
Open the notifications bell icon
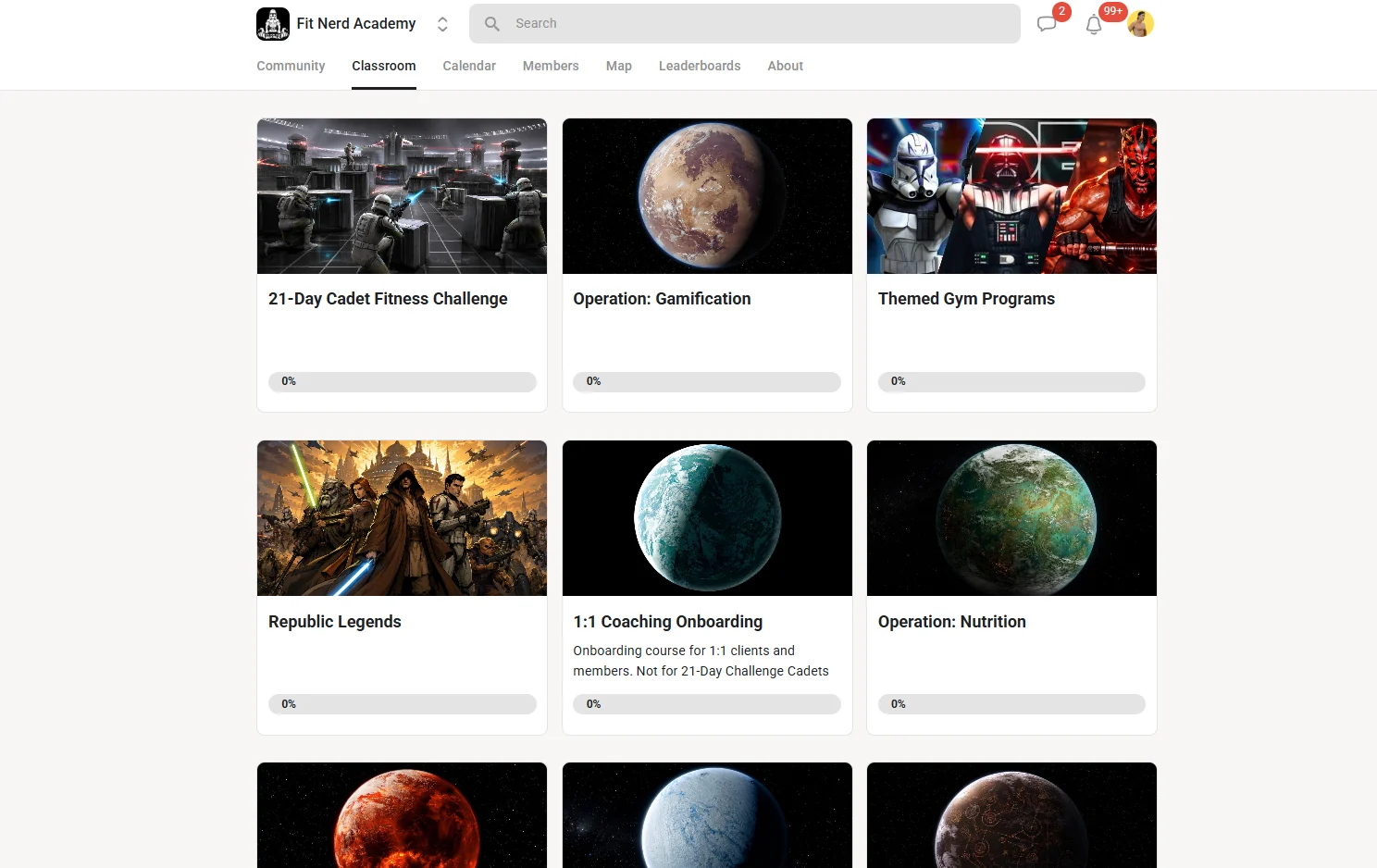[x=1094, y=25]
